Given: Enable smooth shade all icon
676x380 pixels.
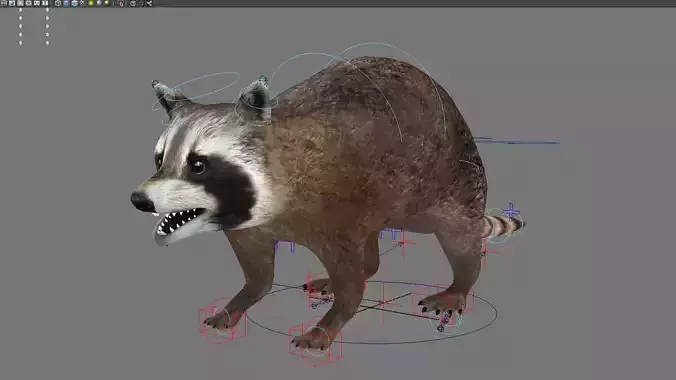Looking at the screenshot, I should (66, 3).
